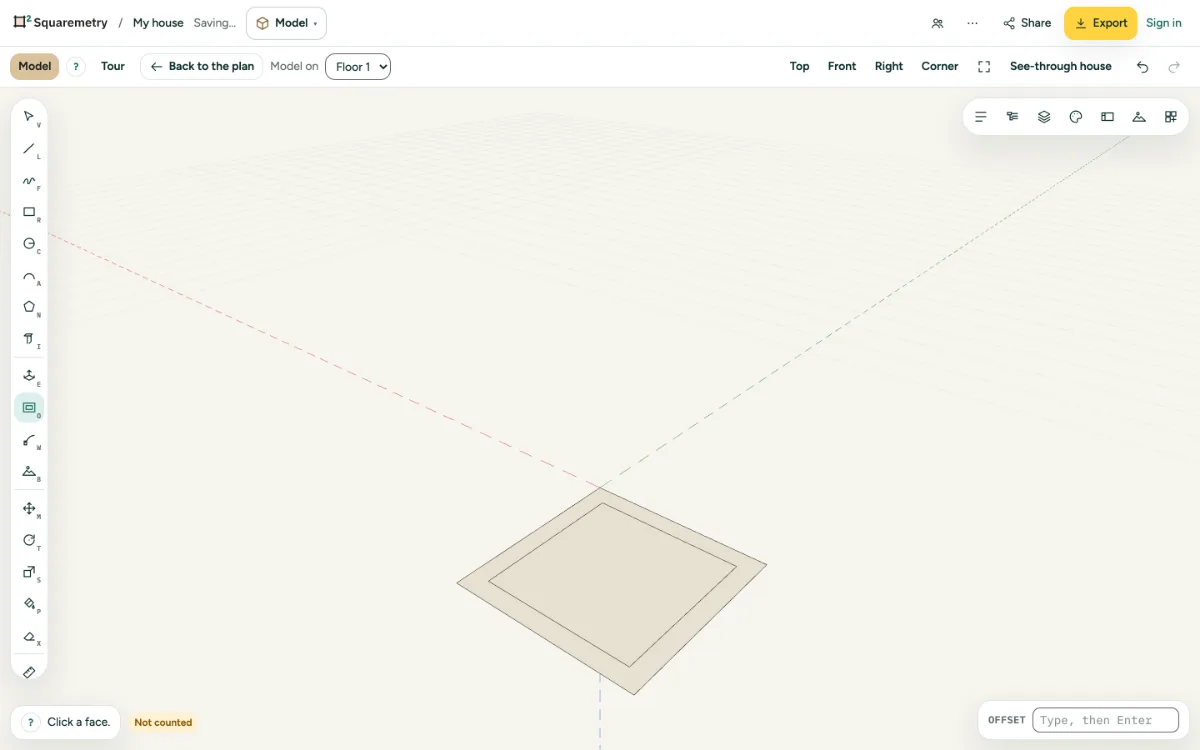This screenshot has height=750, width=1200.
Task: Pick the Rectangle tool
Action: [29, 213]
